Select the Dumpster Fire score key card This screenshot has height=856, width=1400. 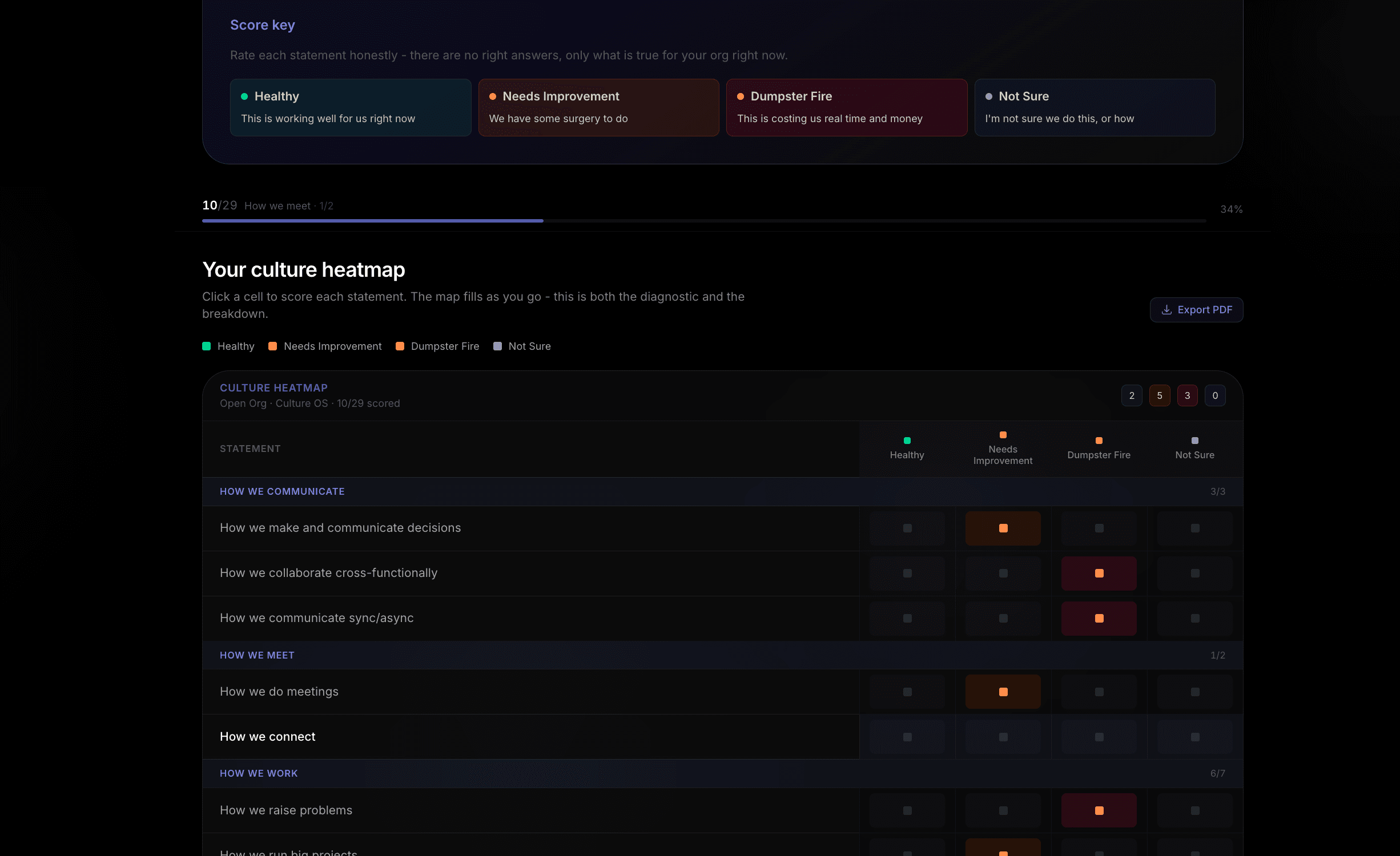[x=847, y=107]
